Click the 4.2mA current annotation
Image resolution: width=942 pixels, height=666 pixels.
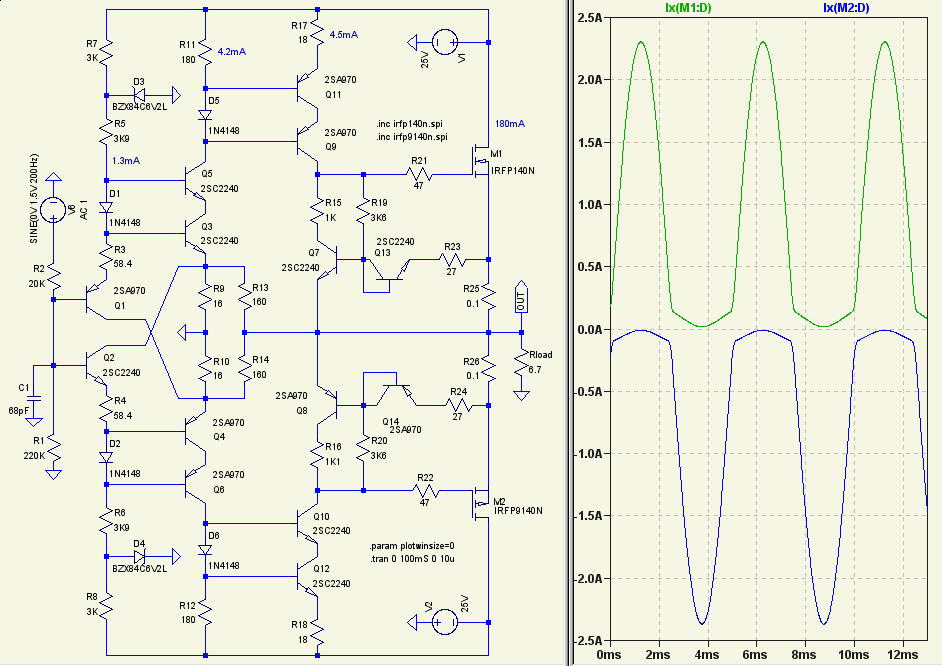pos(232,52)
